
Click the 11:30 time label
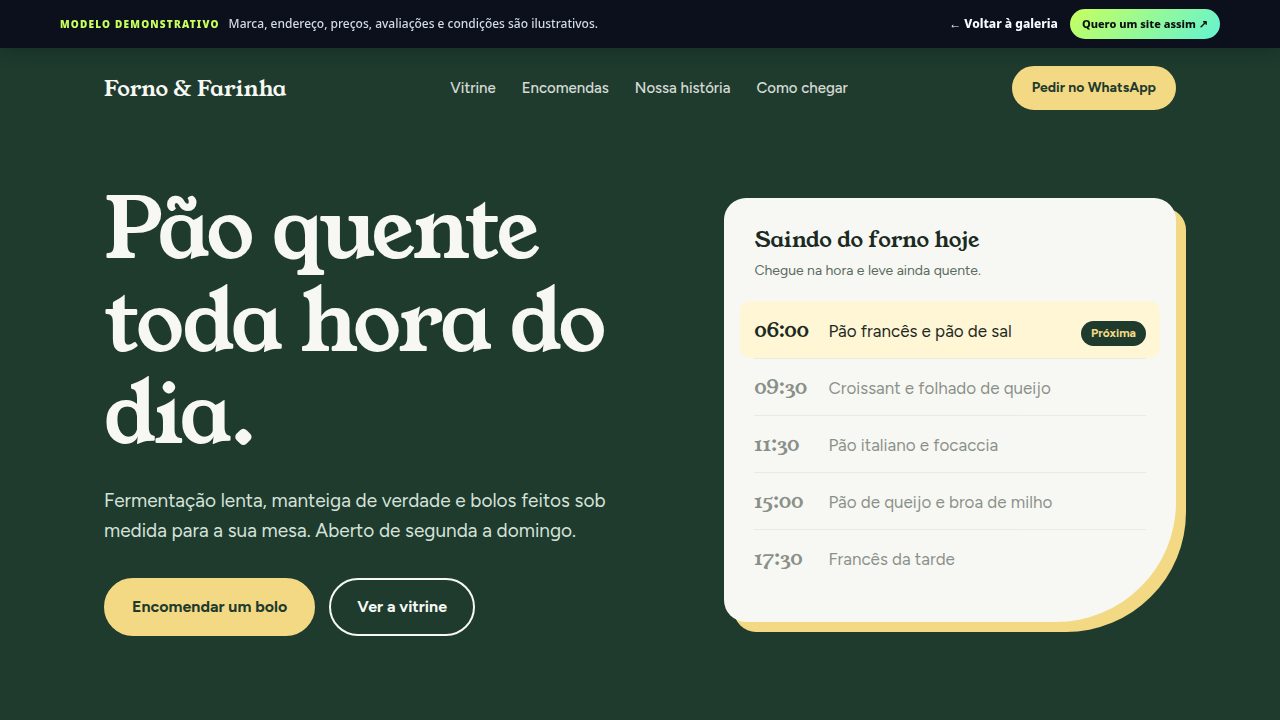point(777,445)
